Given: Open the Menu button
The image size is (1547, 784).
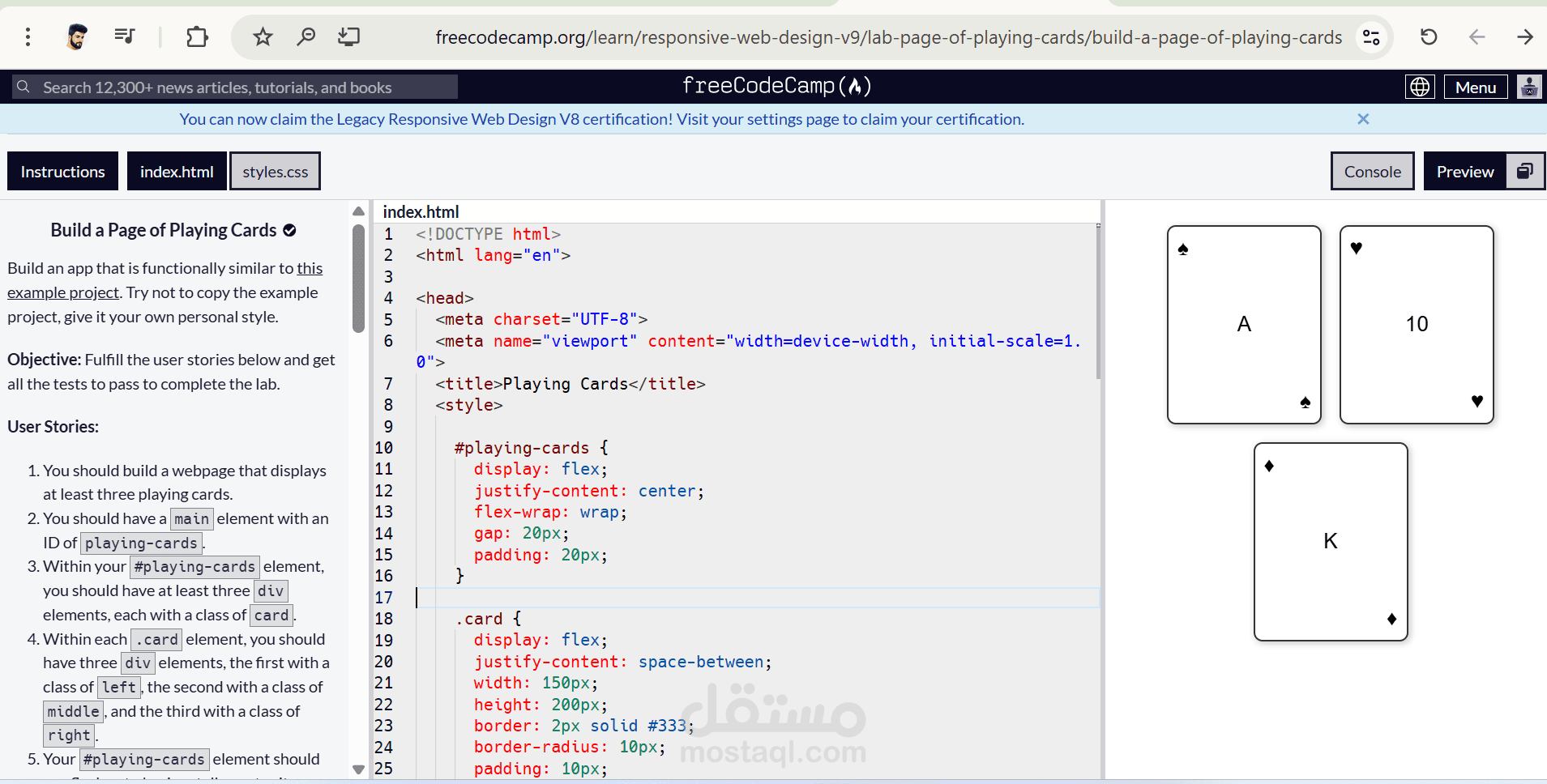Looking at the screenshot, I should coord(1476,87).
